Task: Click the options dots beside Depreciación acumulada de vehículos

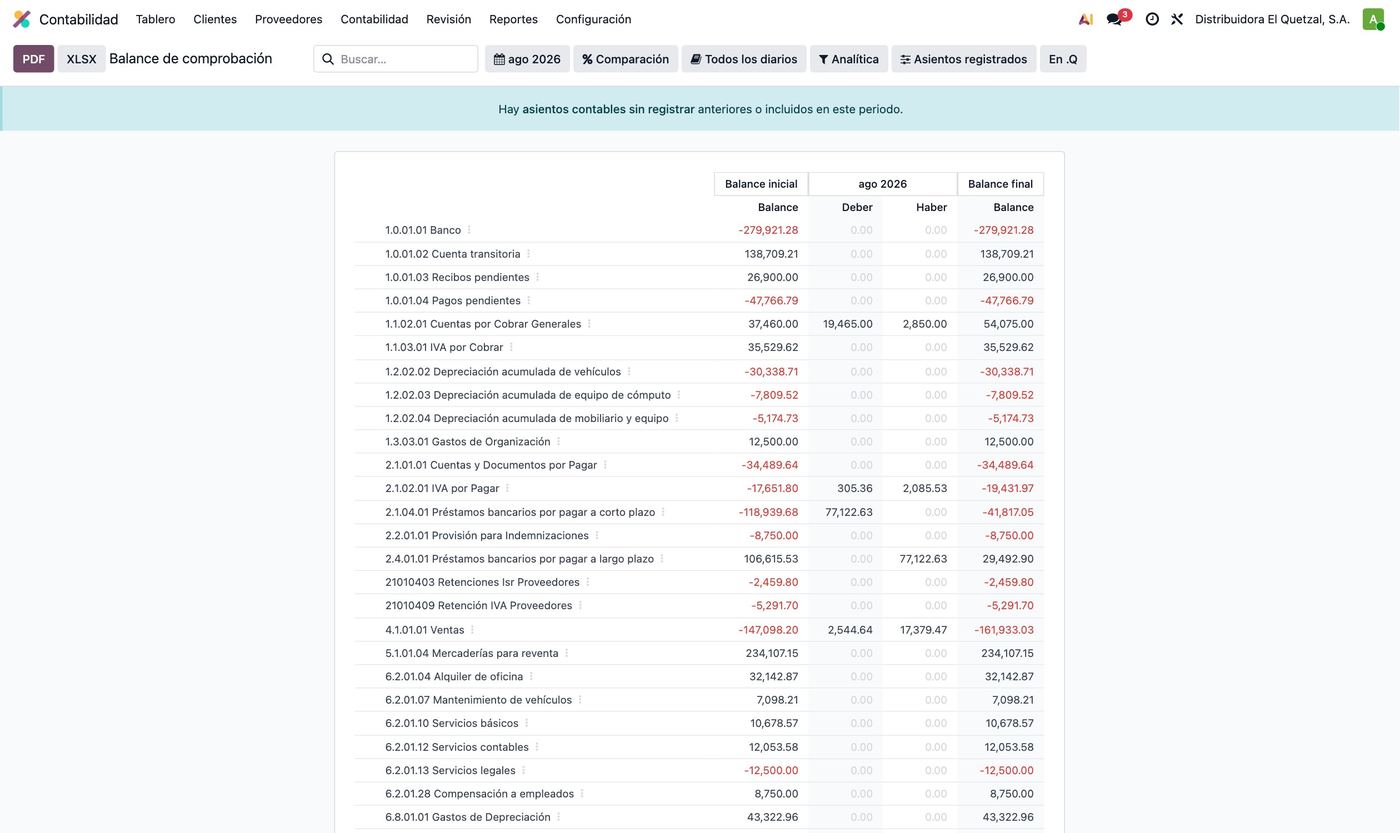Action: pos(628,372)
